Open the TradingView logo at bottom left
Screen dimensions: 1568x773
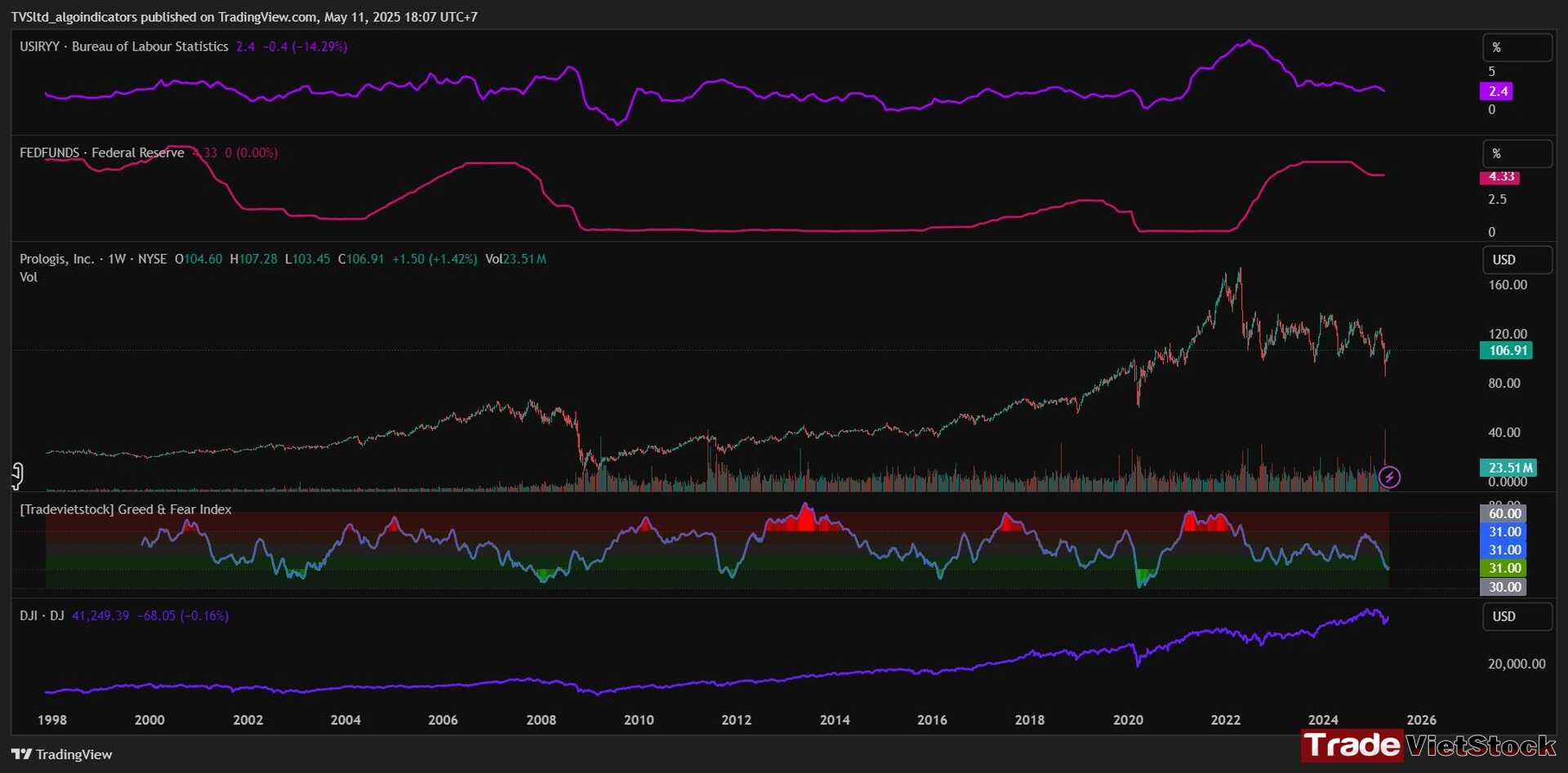[x=62, y=754]
